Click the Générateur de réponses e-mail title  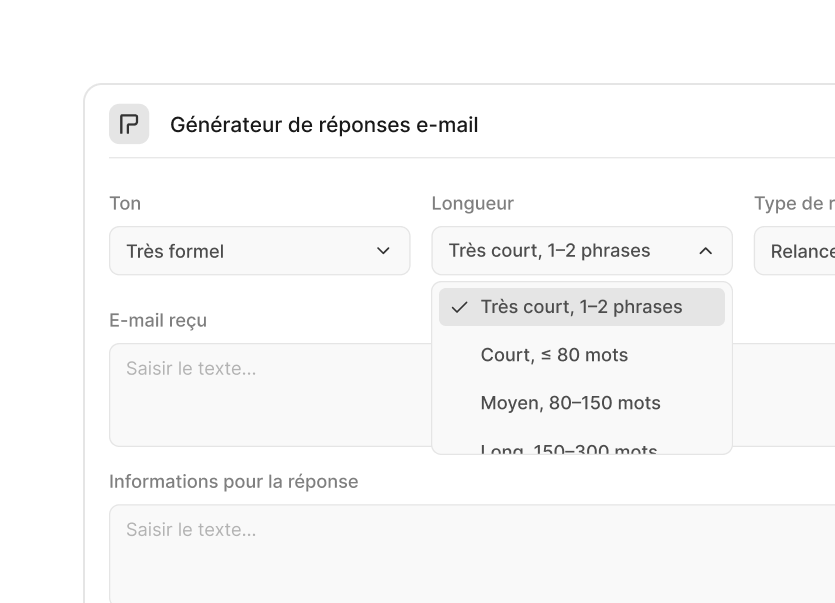click(x=325, y=124)
